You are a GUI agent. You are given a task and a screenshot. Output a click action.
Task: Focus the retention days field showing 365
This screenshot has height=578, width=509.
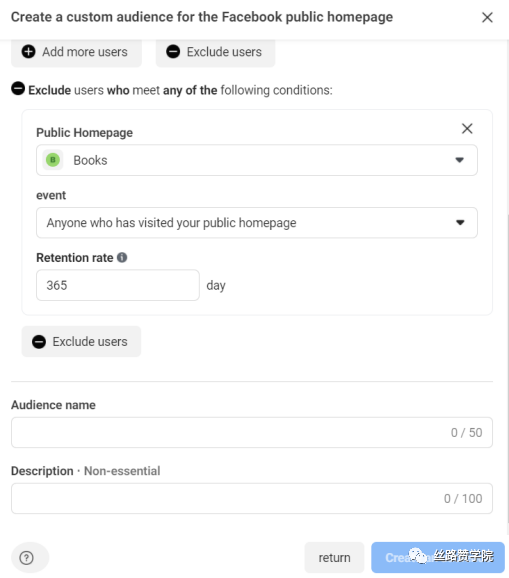tap(118, 285)
